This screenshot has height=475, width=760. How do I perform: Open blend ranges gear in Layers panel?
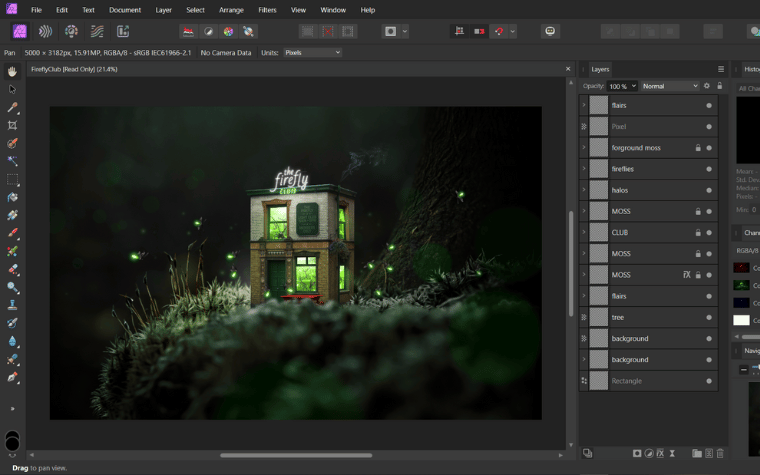707,86
